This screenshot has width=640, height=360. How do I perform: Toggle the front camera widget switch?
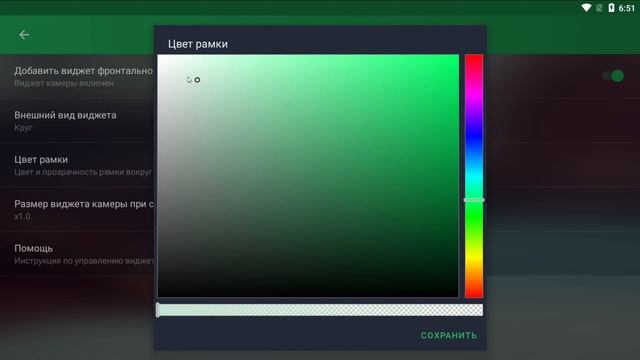[614, 76]
